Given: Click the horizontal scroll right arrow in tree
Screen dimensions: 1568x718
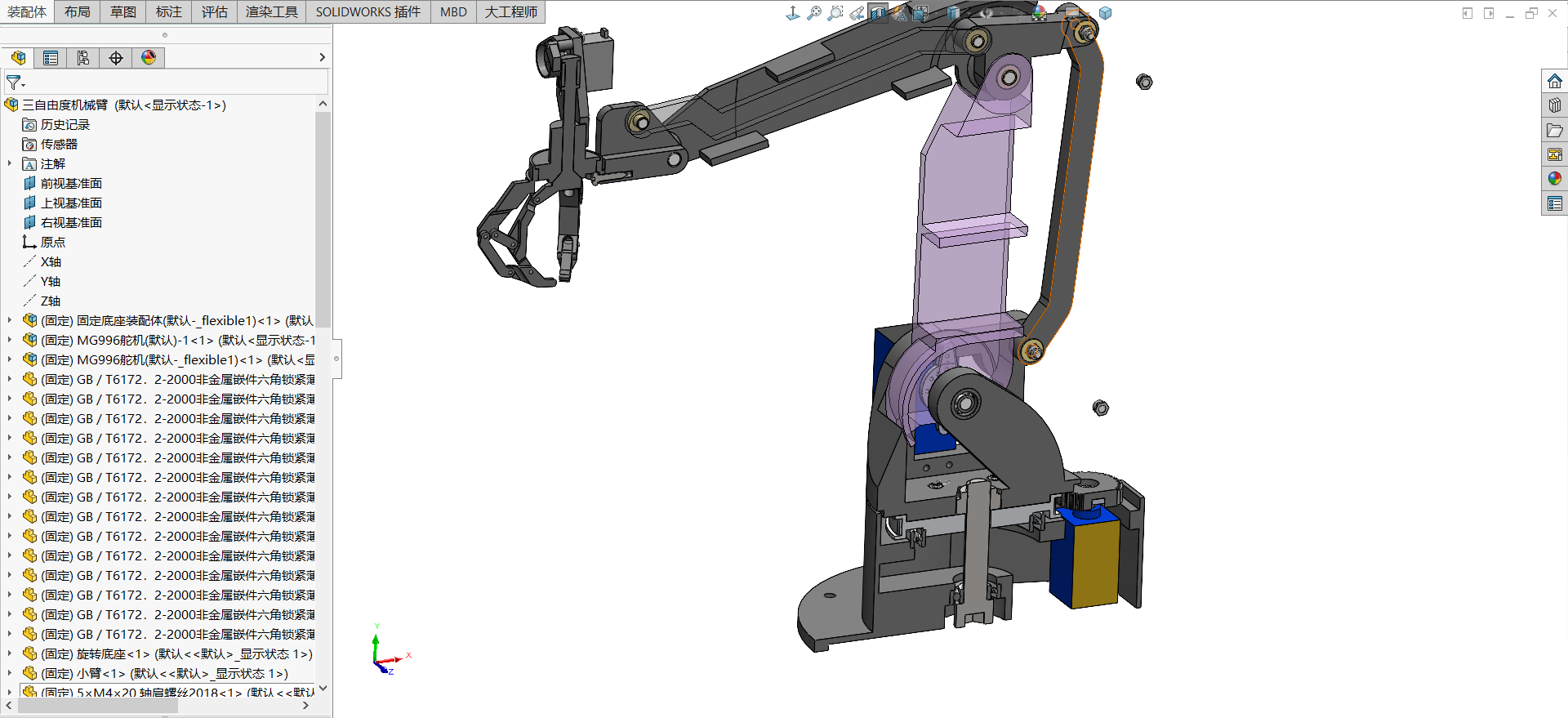Looking at the screenshot, I should click(x=305, y=705).
